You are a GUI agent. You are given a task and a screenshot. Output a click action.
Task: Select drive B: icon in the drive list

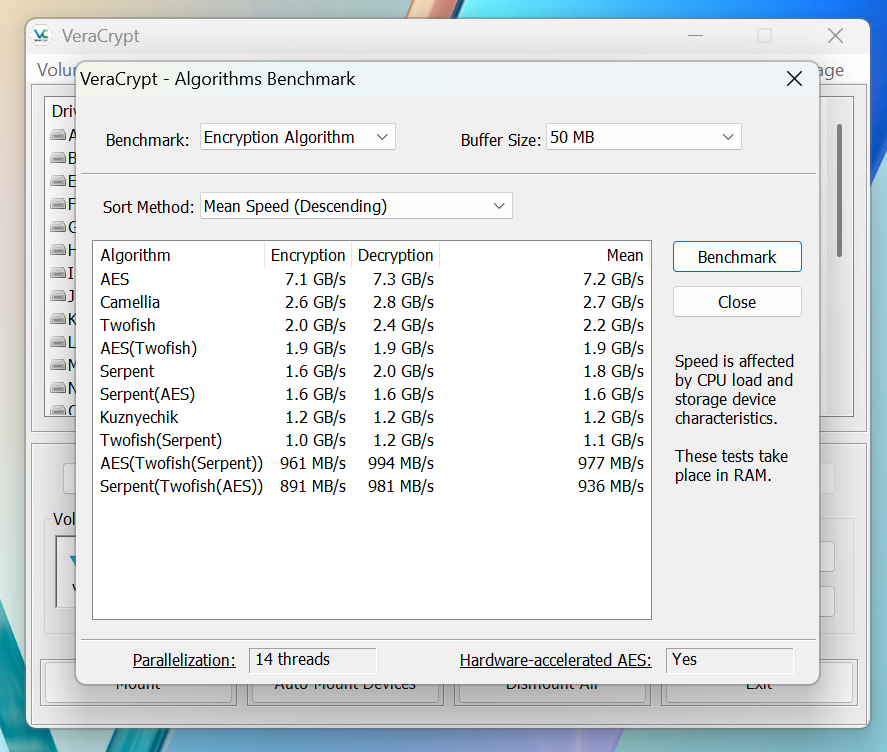click(57, 157)
